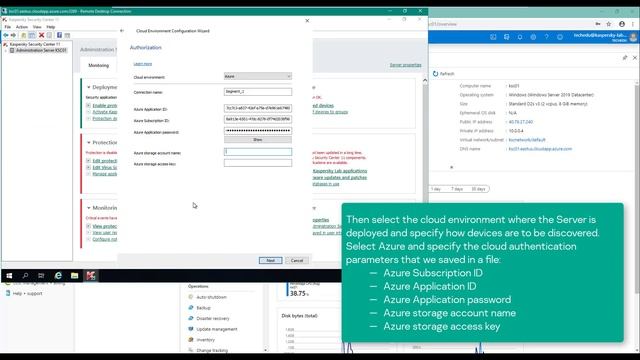This screenshot has width=640, height=360.
Task: Open the View menu
Action: [x=37, y=27]
